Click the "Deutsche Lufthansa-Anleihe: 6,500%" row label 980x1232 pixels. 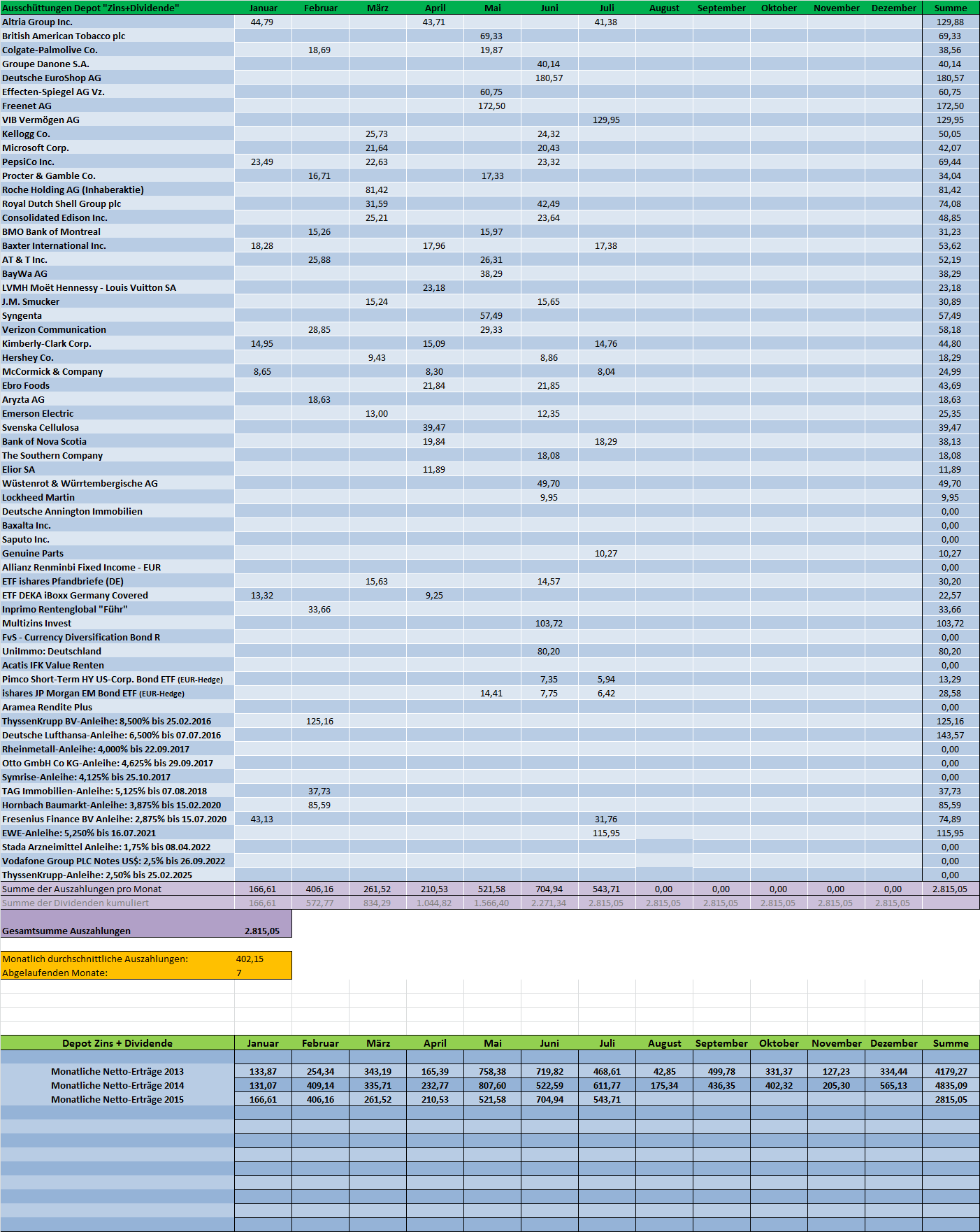[x=111, y=735]
